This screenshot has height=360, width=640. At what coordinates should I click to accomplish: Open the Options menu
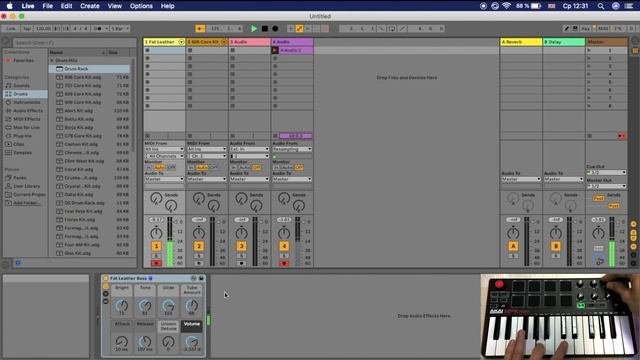click(x=141, y=6)
